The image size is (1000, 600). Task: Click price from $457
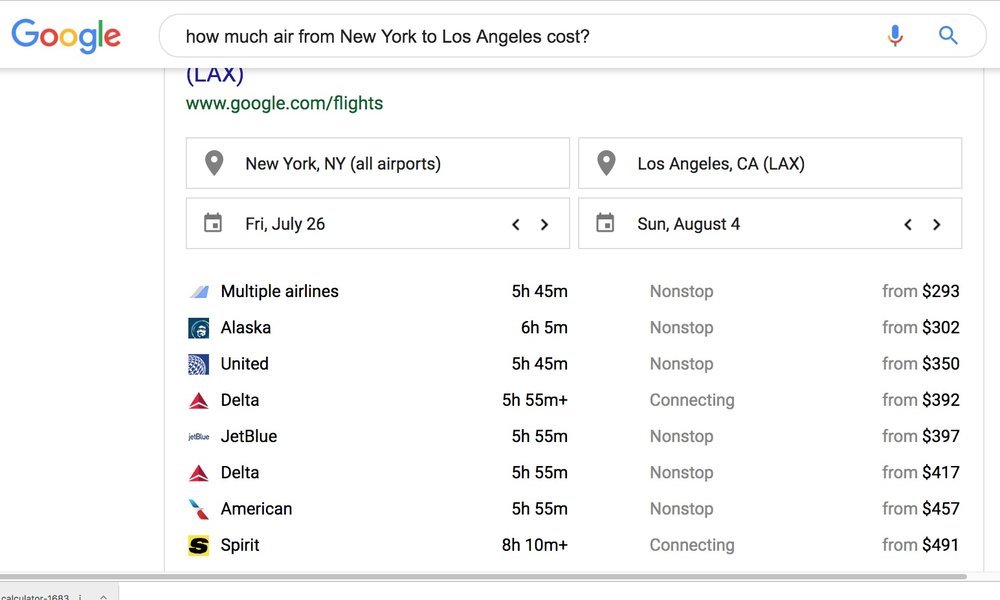click(920, 509)
